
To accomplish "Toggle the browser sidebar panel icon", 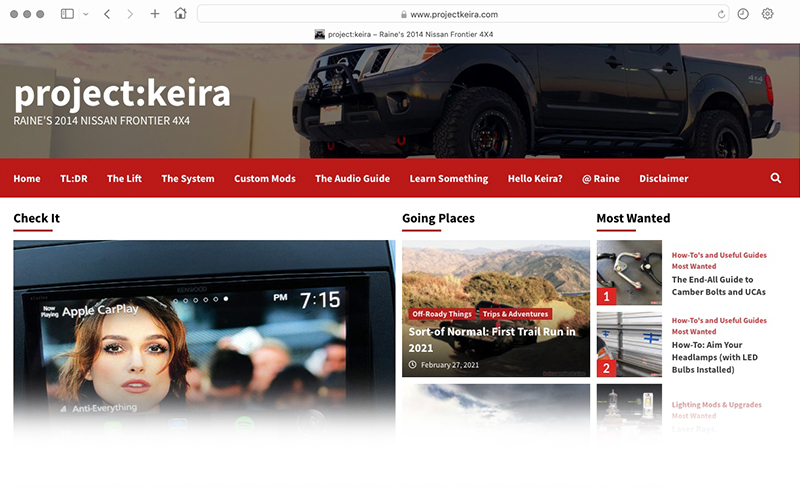I will click(67, 14).
